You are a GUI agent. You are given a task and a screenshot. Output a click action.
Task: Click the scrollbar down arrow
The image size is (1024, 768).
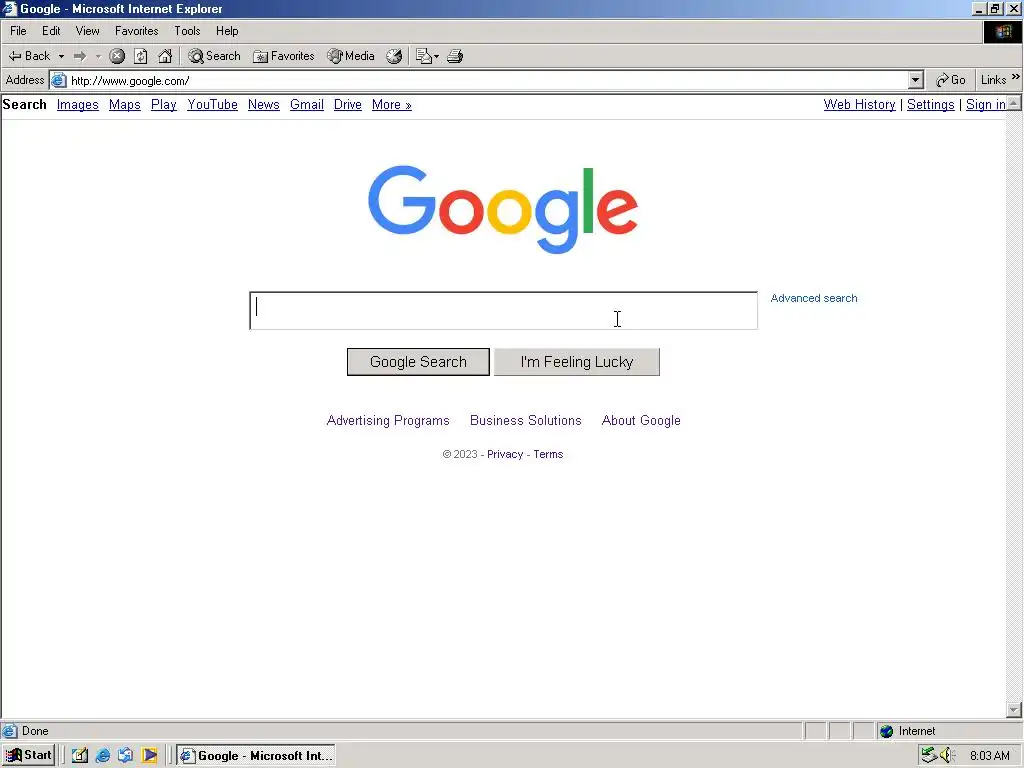(x=1014, y=709)
